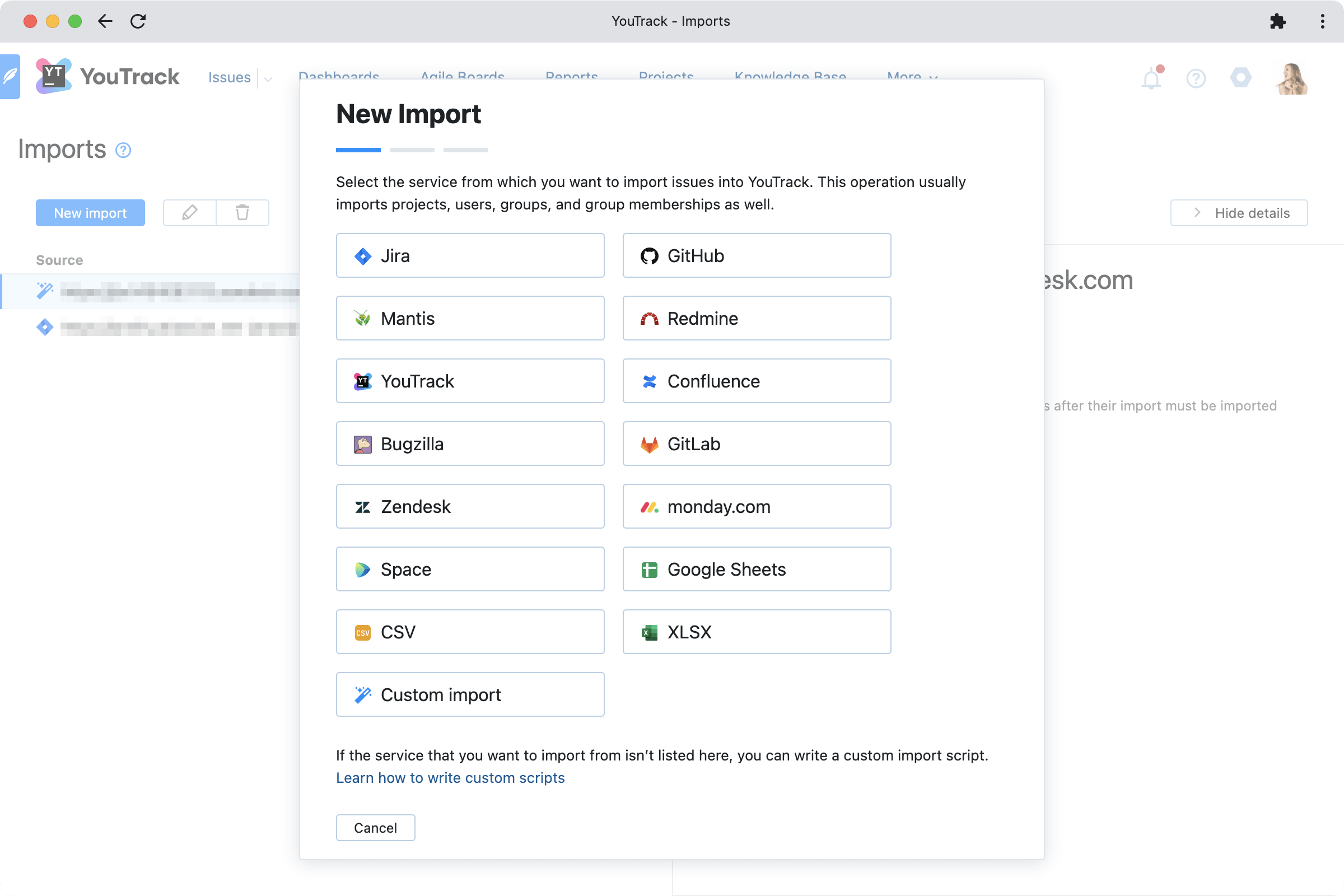Choose GitHub to import issues from

[756, 255]
